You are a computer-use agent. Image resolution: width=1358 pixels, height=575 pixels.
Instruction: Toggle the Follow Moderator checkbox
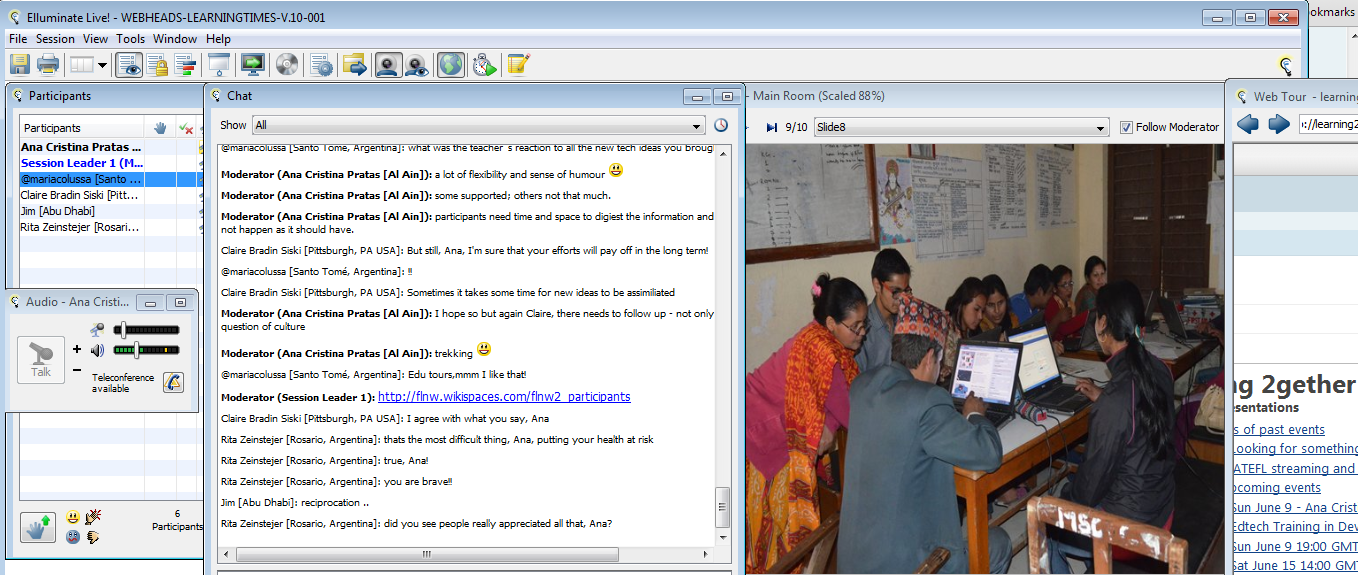1126,127
